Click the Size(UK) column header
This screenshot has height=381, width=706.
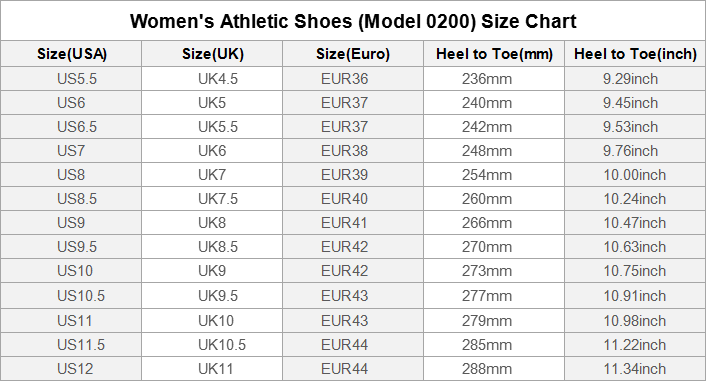point(213,54)
